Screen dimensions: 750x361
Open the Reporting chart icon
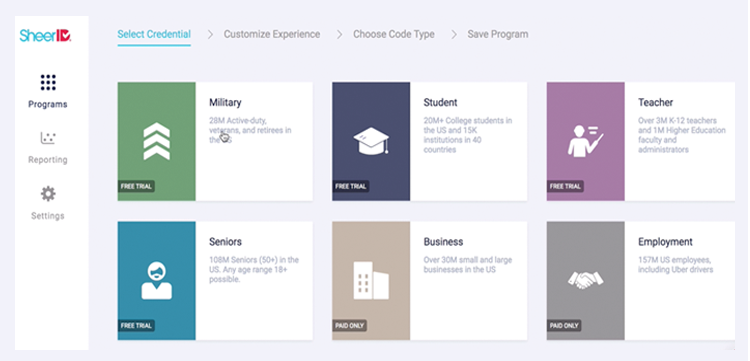(x=48, y=139)
